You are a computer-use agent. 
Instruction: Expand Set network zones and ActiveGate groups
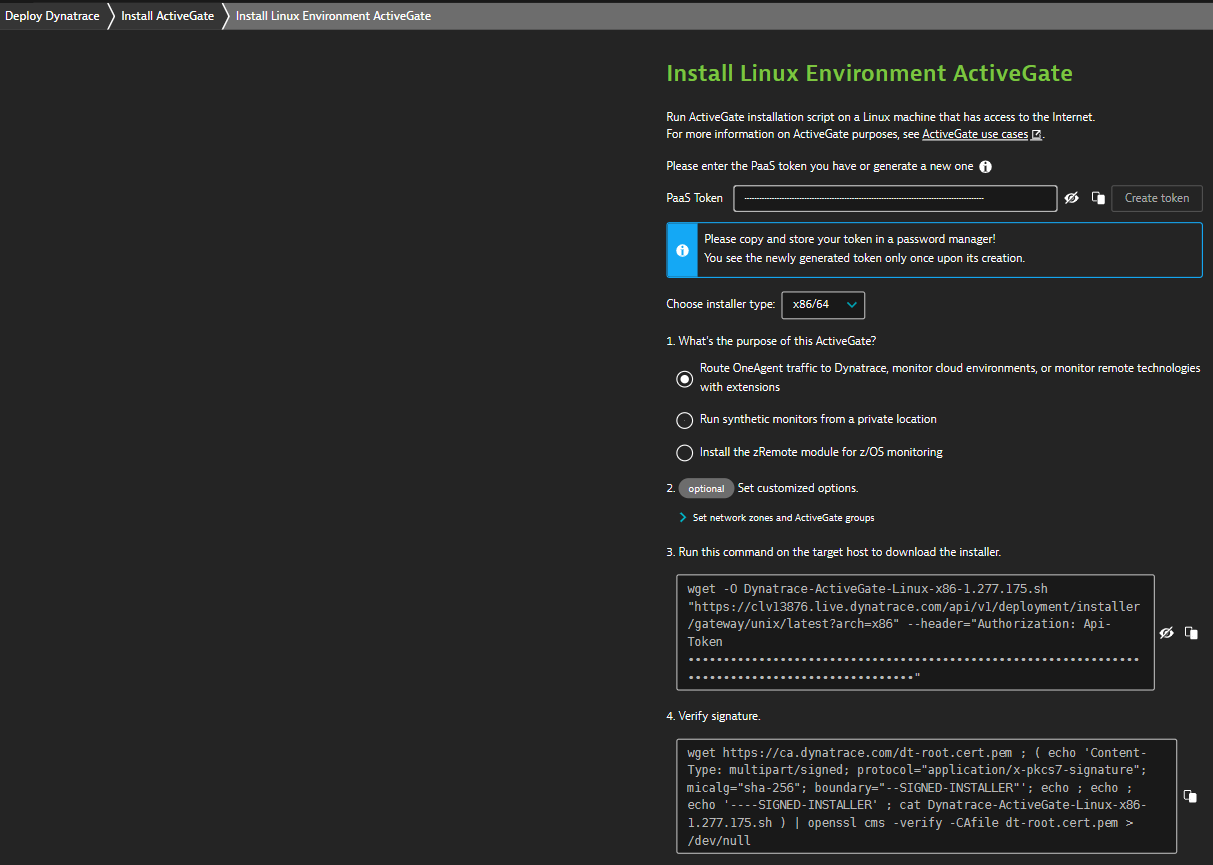click(783, 518)
